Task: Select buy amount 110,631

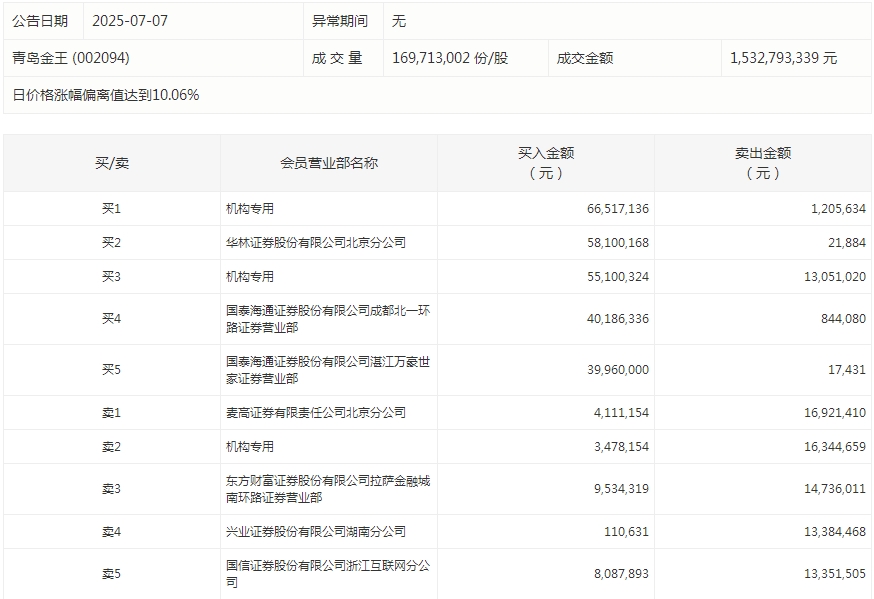Action: pos(627,532)
